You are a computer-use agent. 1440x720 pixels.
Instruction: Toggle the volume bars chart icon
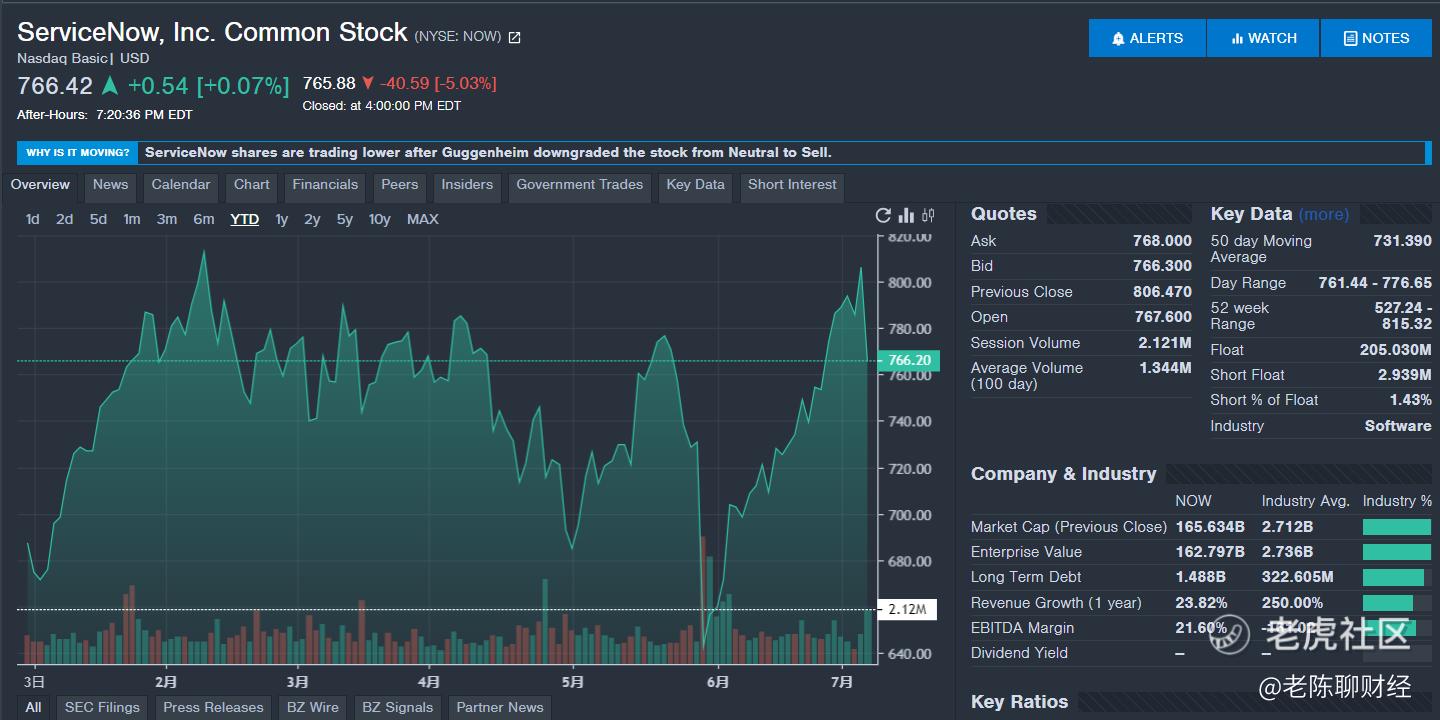(x=907, y=216)
